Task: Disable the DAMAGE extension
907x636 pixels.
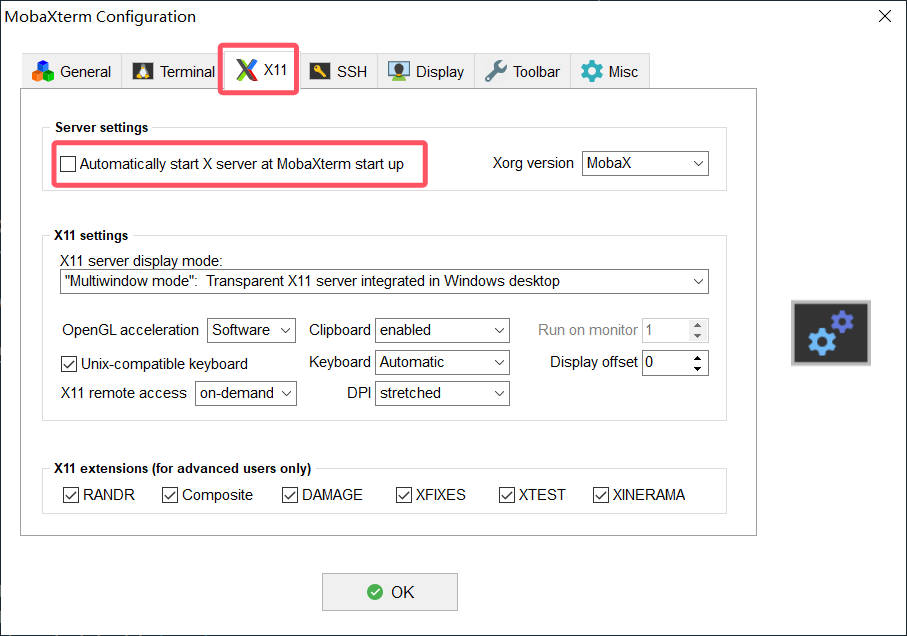Action: pos(290,495)
